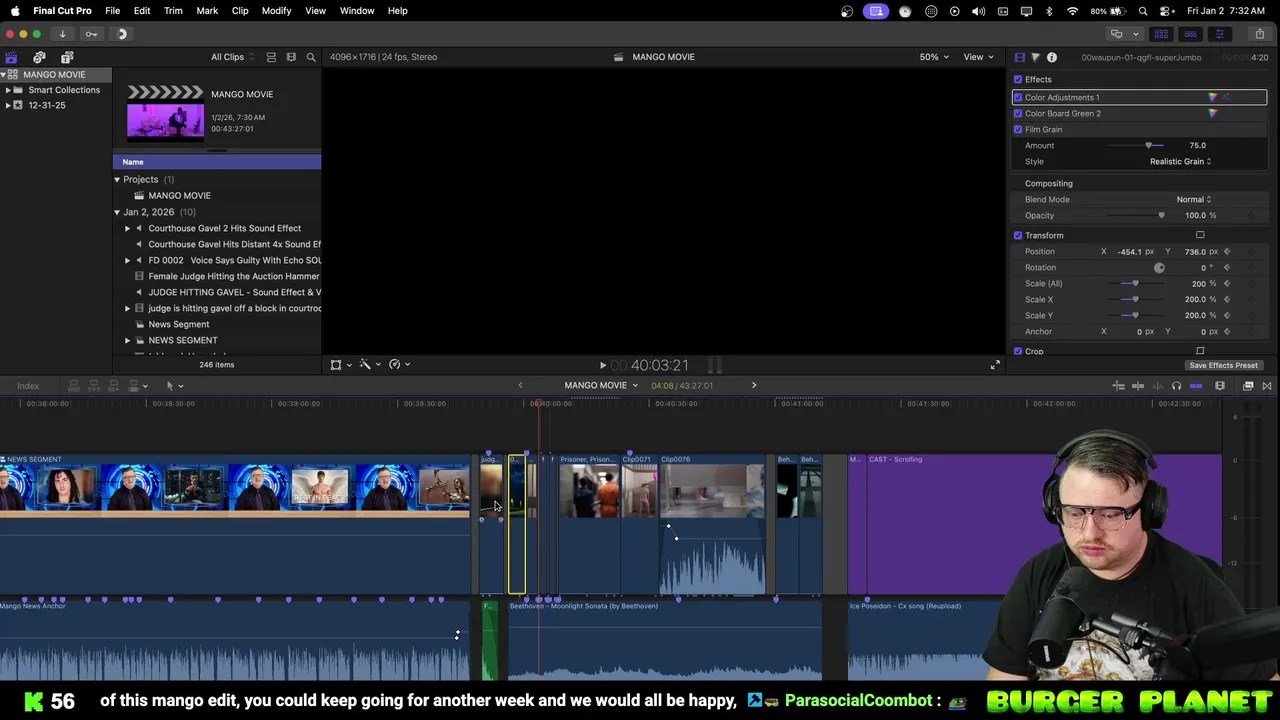Expand the Smart Collections folder
Viewport: 1280px width, 720px height.
(8, 90)
